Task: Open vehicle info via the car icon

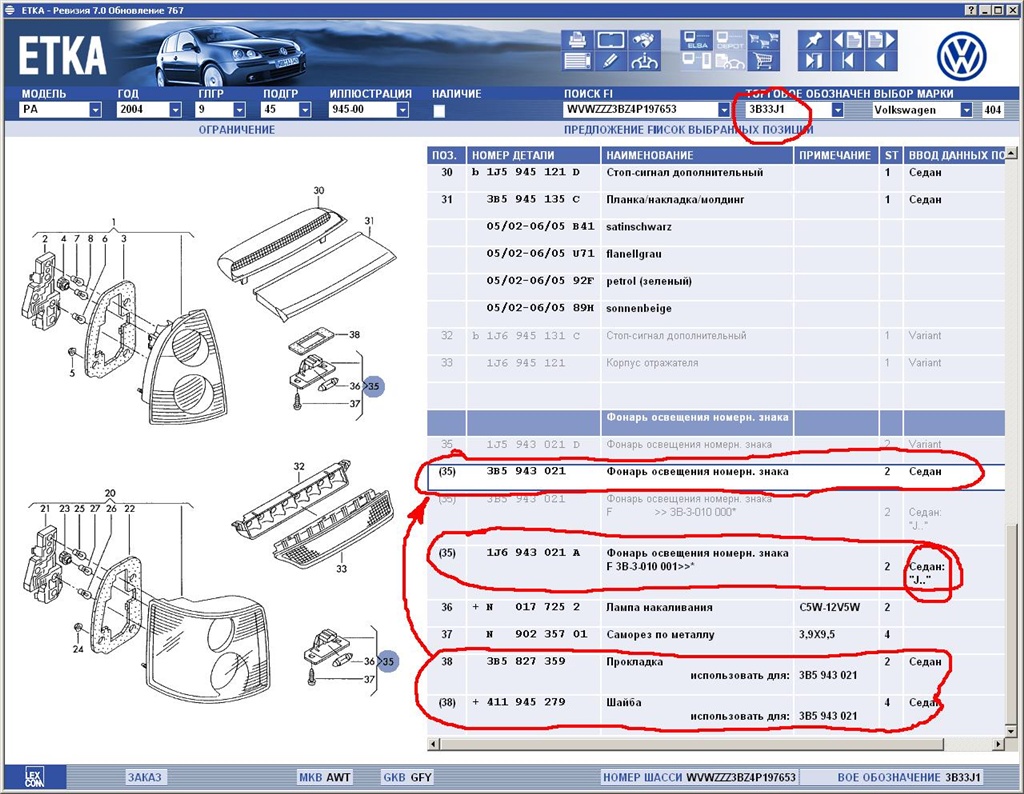Action: tap(643, 61)
